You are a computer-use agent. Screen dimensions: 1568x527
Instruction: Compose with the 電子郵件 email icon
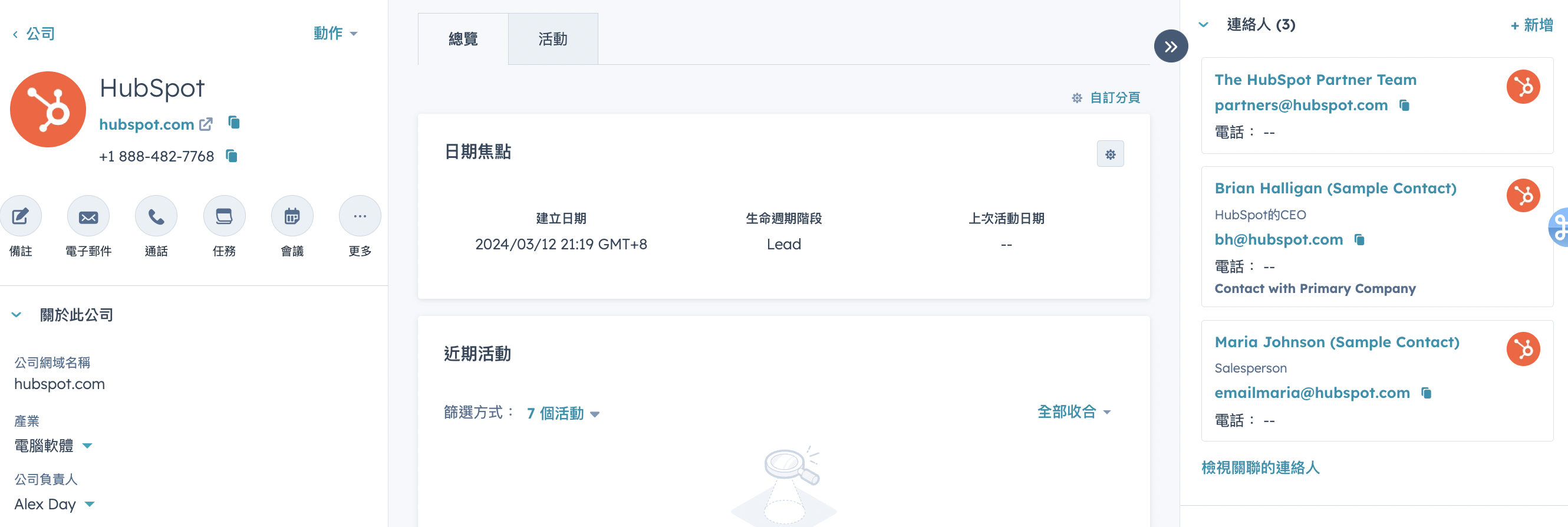click(88, 216)
